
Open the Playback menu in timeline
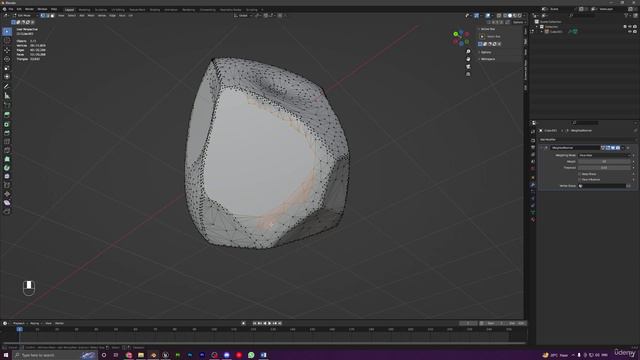pyautogui.click(x=19, y=323)
